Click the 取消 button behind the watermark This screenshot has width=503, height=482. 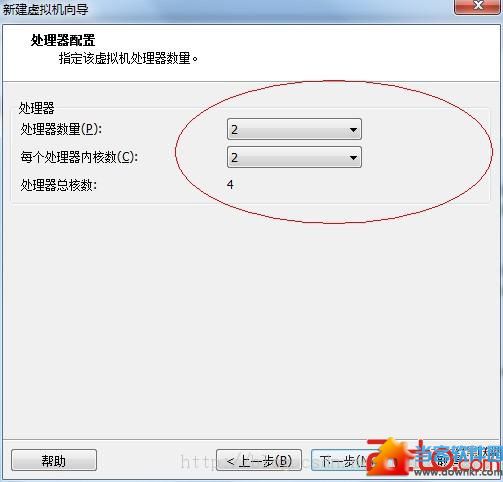coord(448,460)
